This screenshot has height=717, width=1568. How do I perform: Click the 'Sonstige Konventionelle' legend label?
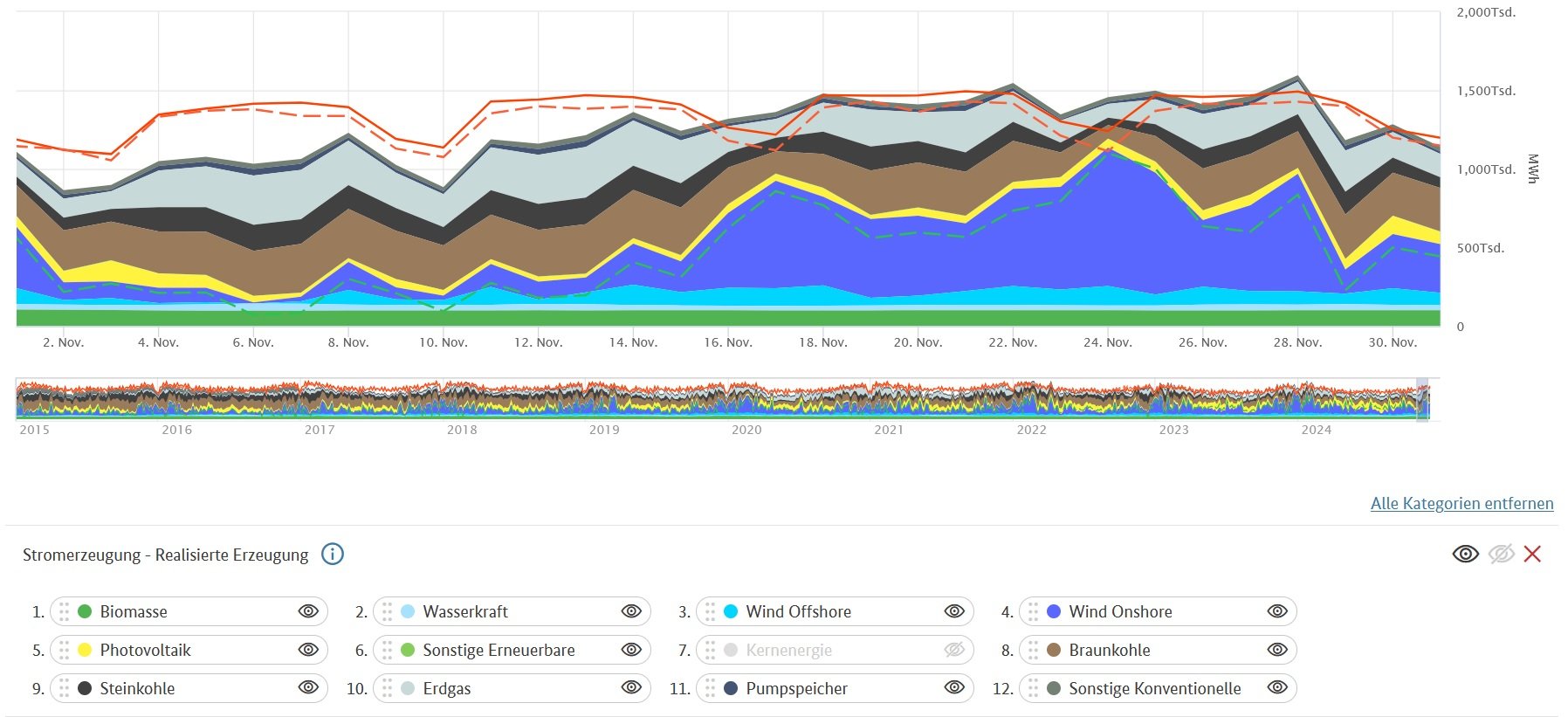1155,689
